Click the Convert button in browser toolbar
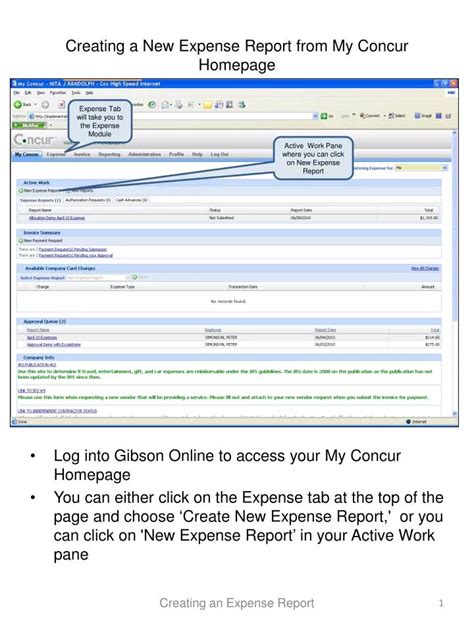 click(370, 116)
